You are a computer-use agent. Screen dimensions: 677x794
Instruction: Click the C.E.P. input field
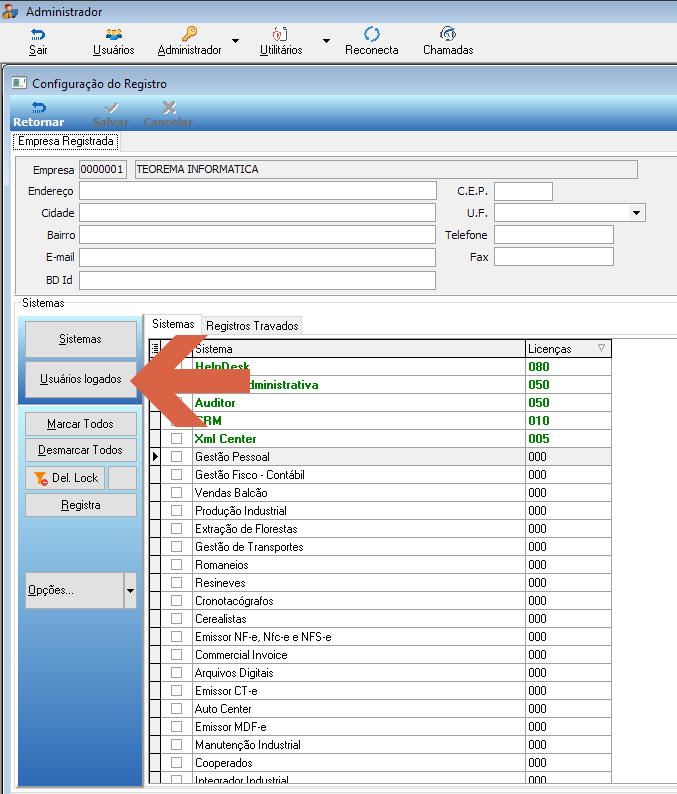(523, 191)
